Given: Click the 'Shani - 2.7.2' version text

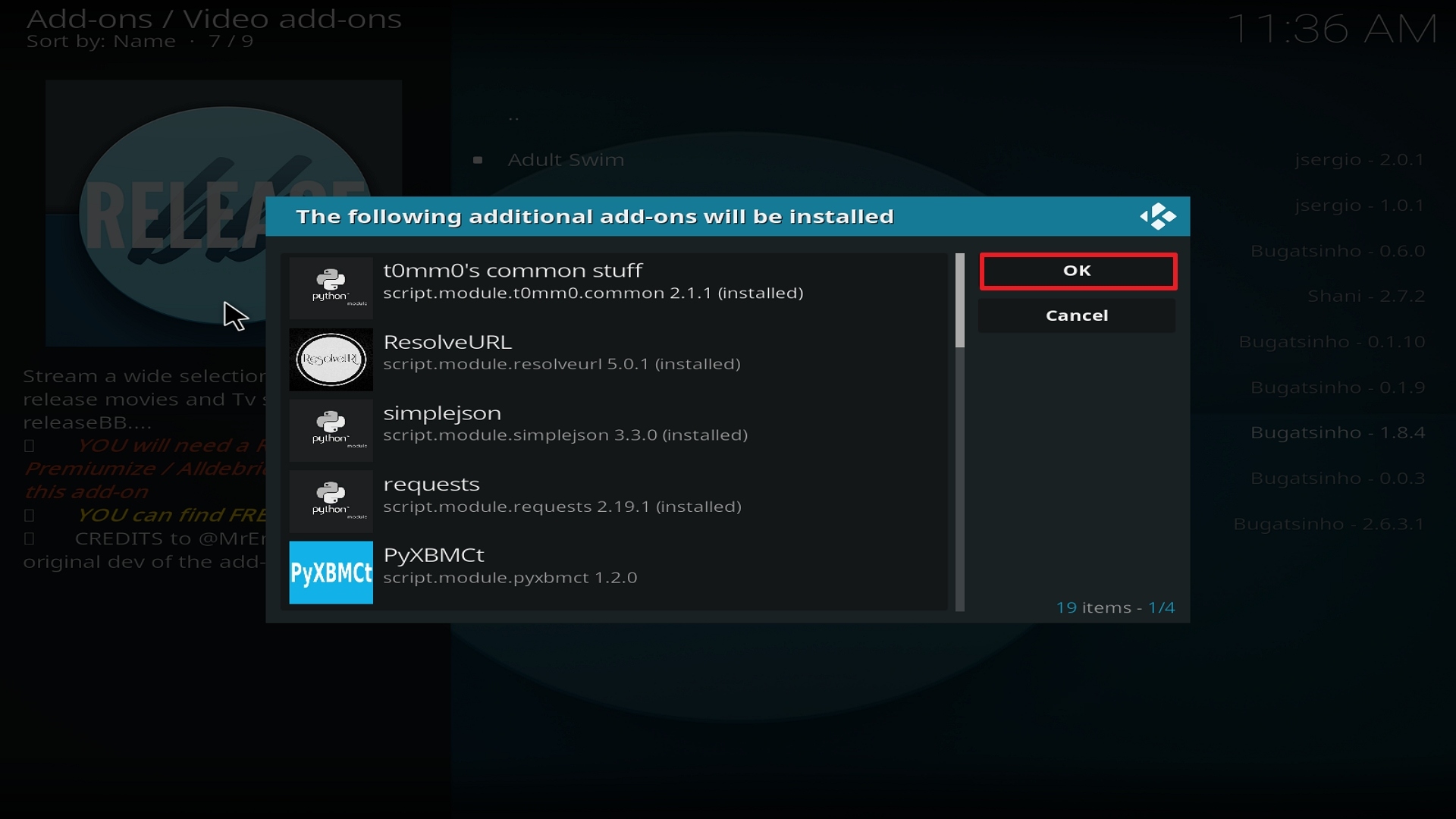Looking at the screenshot, I should click(x=1367, y=297).
